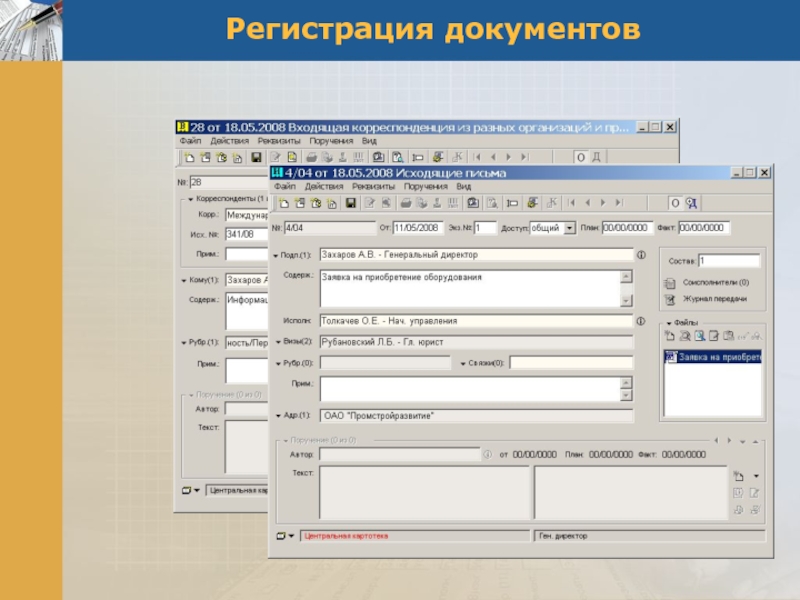Open Журнал передачи
Viewport: 800px width, 600px height.
(714, 299)
